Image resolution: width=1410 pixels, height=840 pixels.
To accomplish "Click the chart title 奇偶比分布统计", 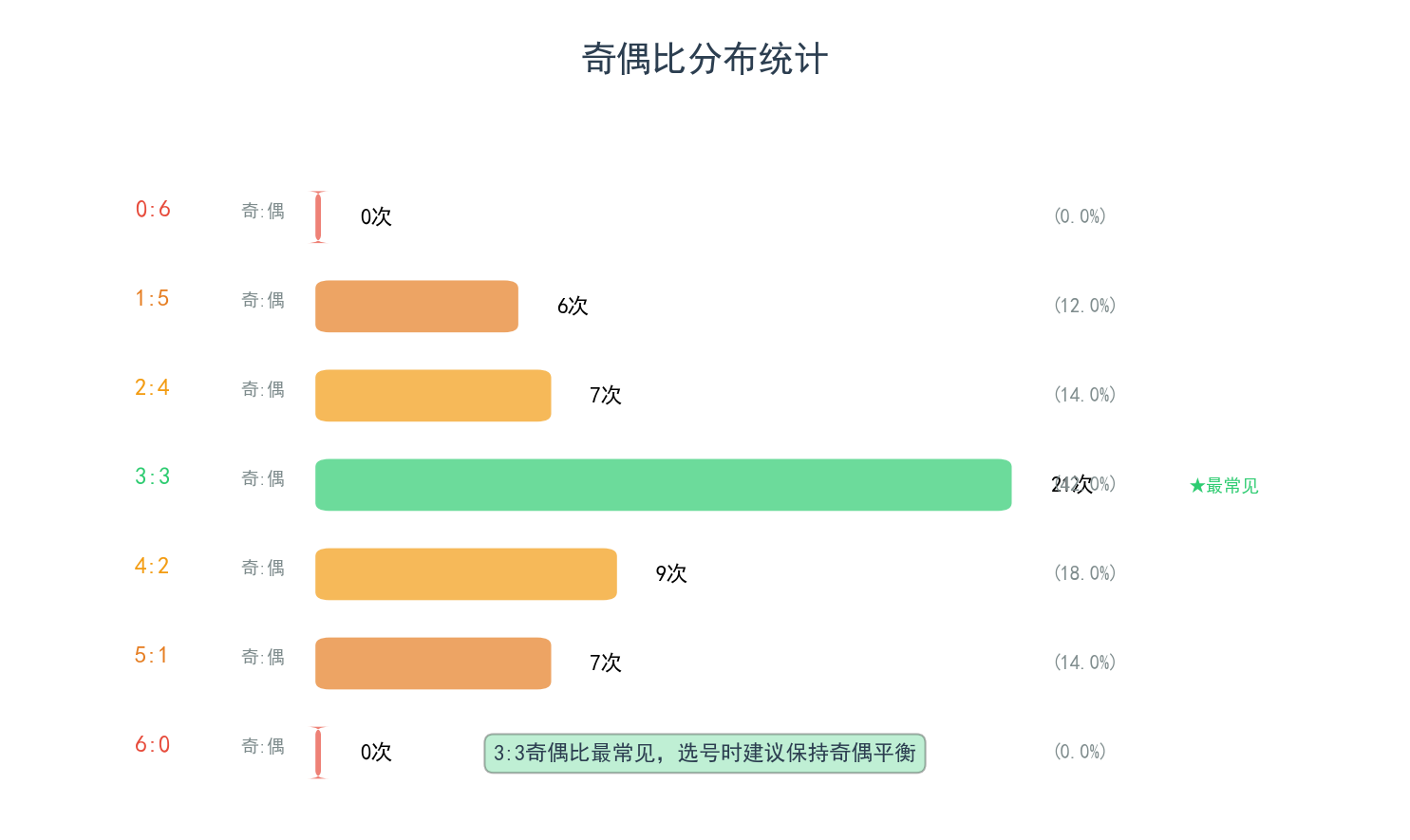I will (x=705, y=59).
